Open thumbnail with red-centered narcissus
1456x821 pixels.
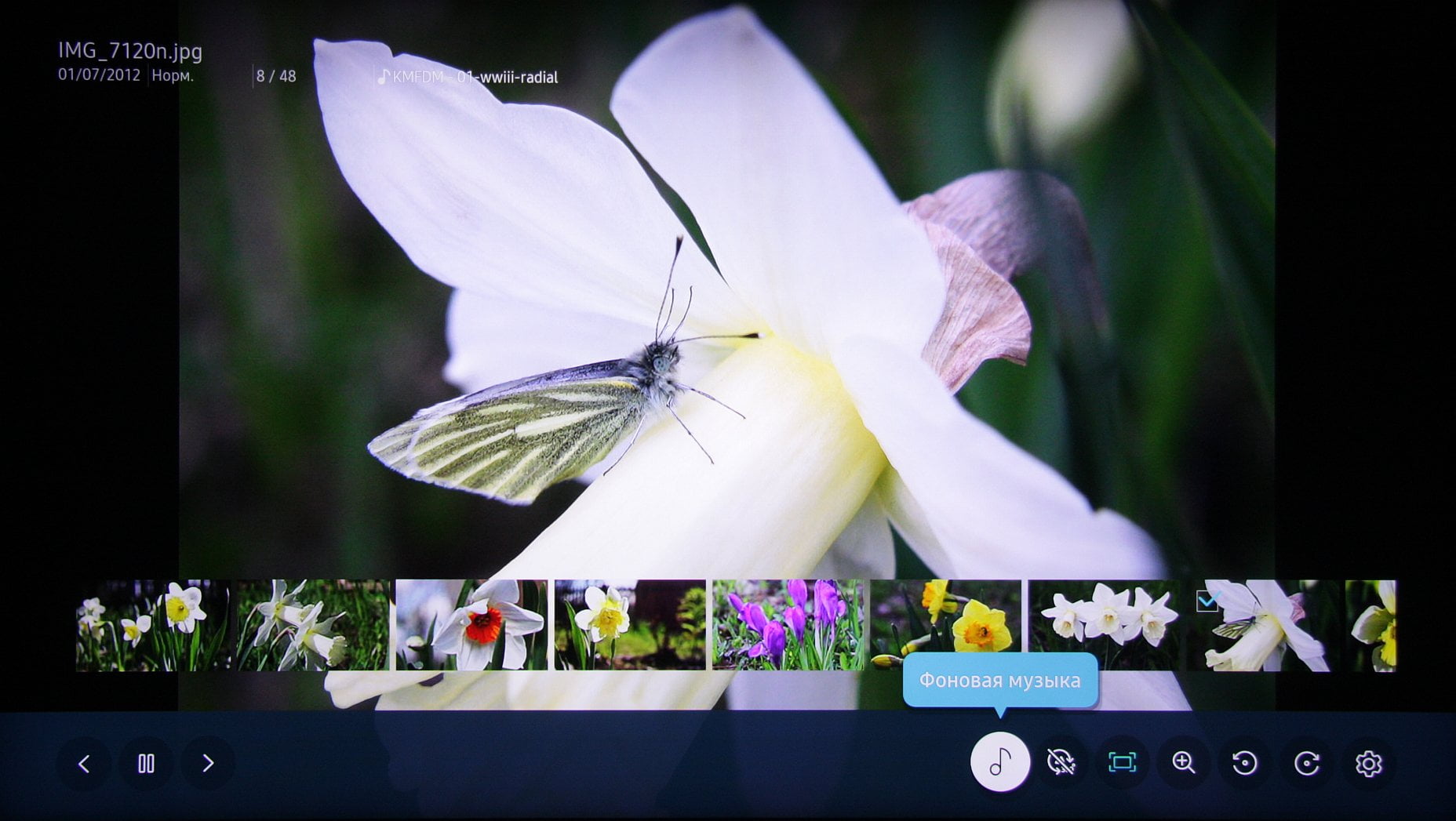471,626
